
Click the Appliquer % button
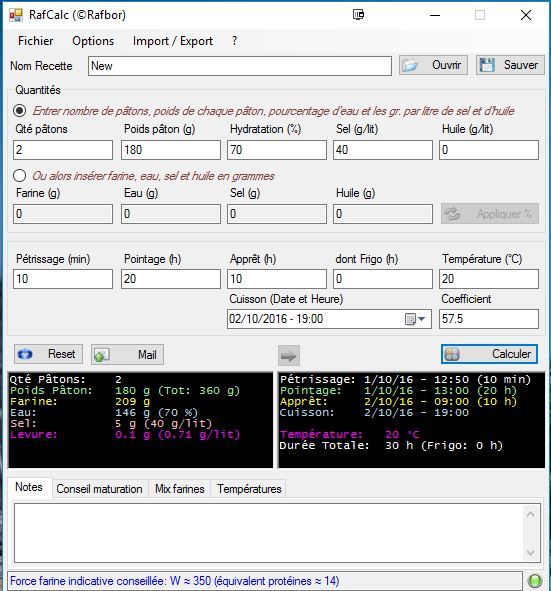pos(490,214)
